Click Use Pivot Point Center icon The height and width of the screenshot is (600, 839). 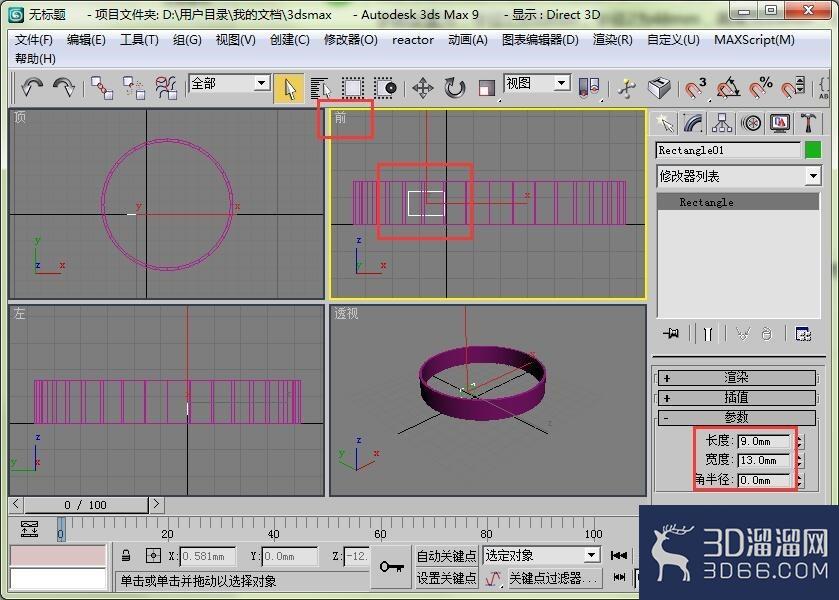pos(589,87)
